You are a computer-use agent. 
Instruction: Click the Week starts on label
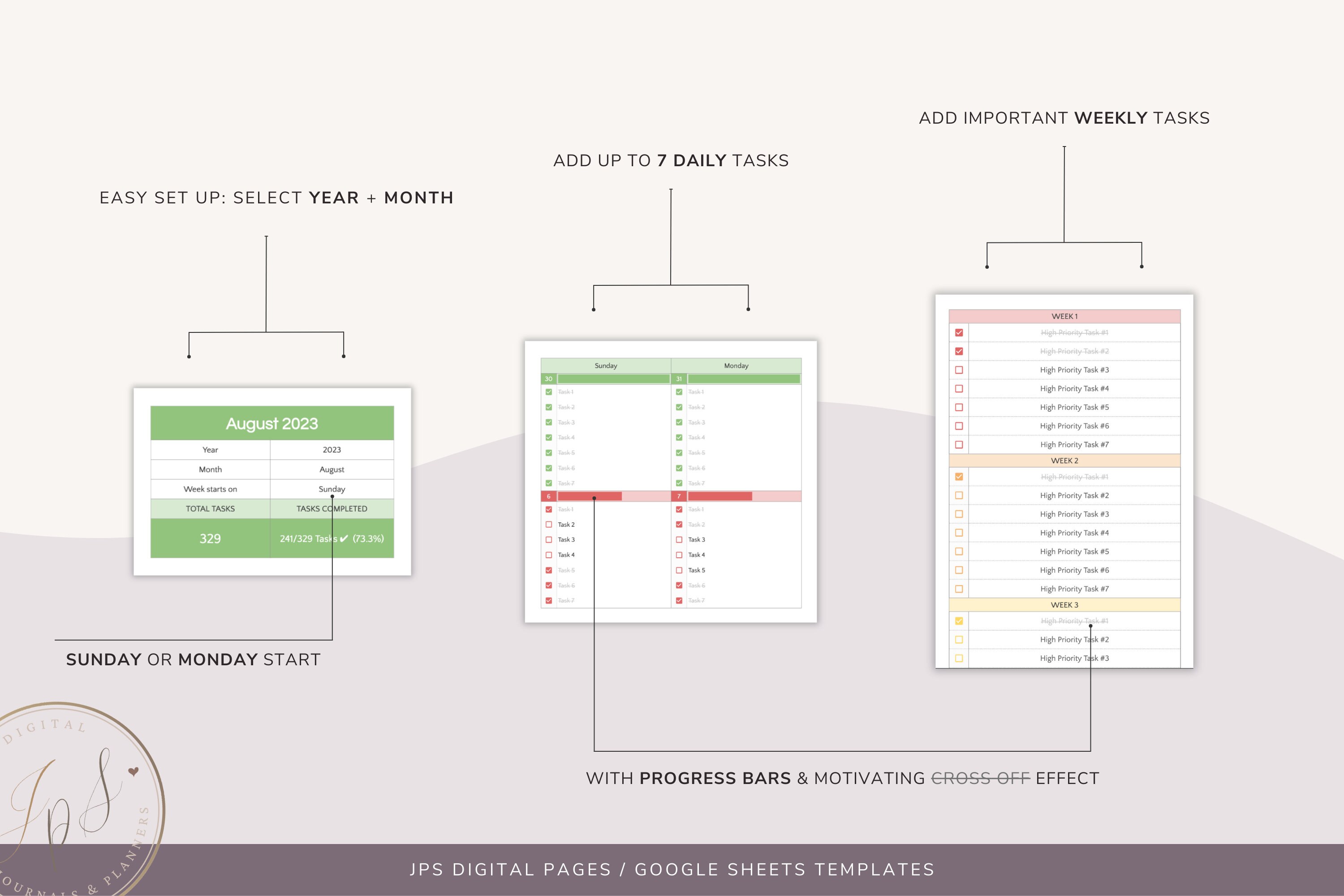tap(210, 489)
